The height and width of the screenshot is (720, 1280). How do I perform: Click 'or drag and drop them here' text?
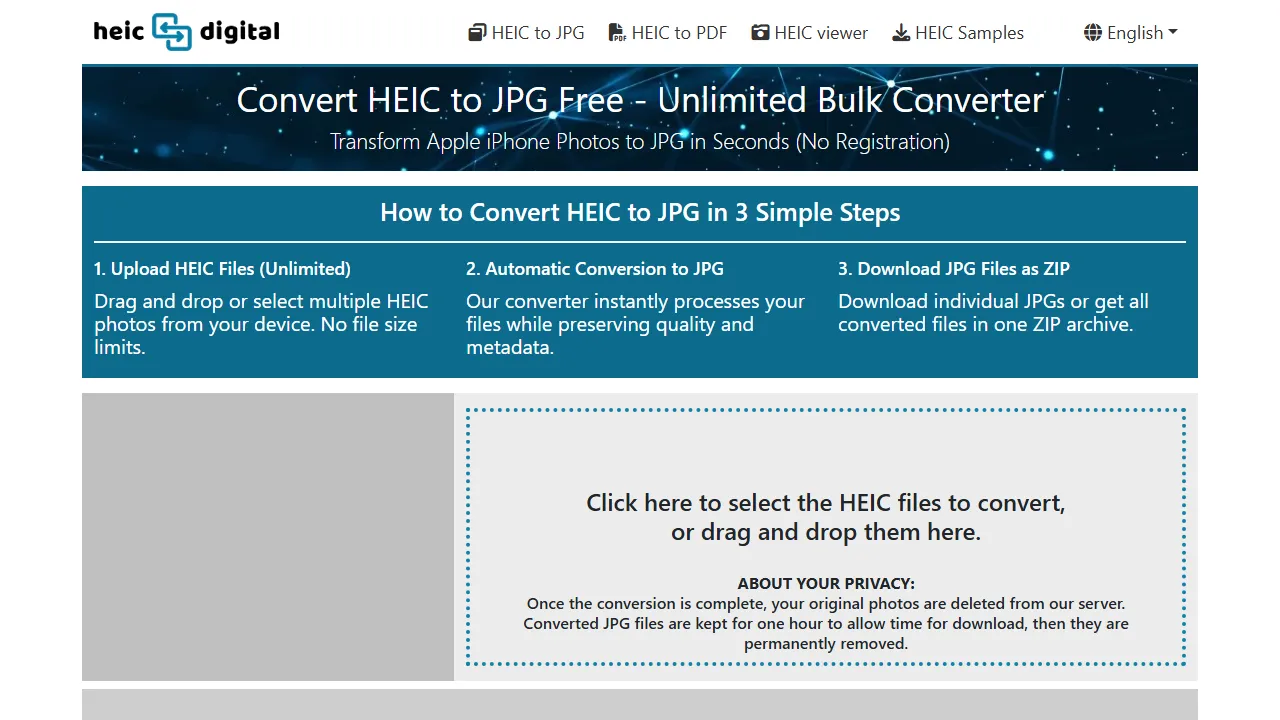[x=826, y=532]
